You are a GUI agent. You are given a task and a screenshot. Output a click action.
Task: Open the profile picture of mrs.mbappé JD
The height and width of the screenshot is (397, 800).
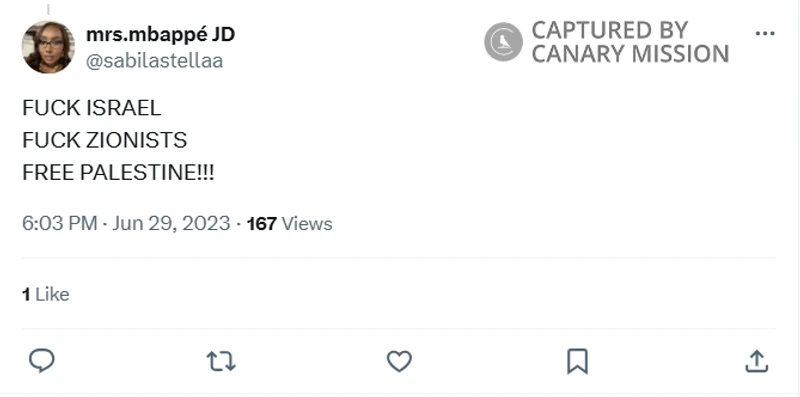(x=48, y=47)
